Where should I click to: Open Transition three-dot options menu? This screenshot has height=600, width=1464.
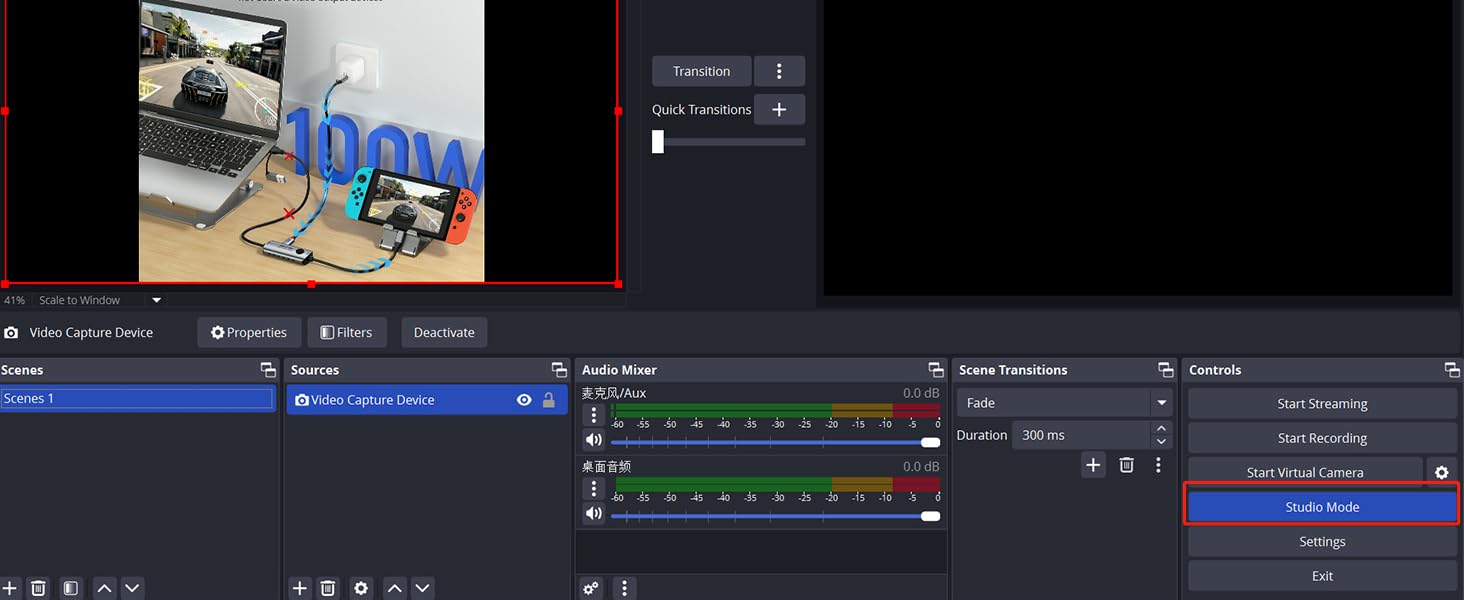point(779,71)
